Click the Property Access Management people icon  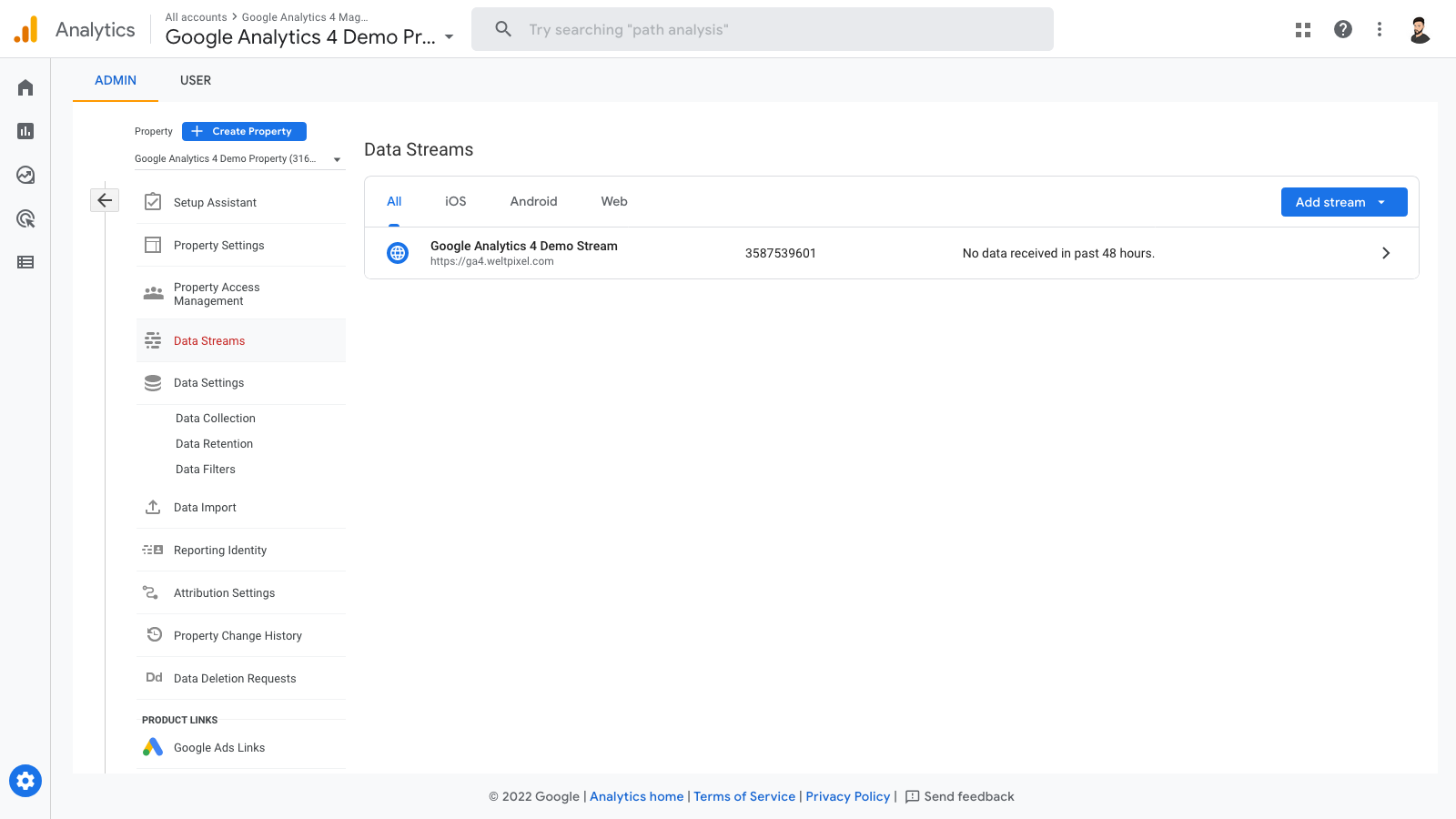[153, 293]
